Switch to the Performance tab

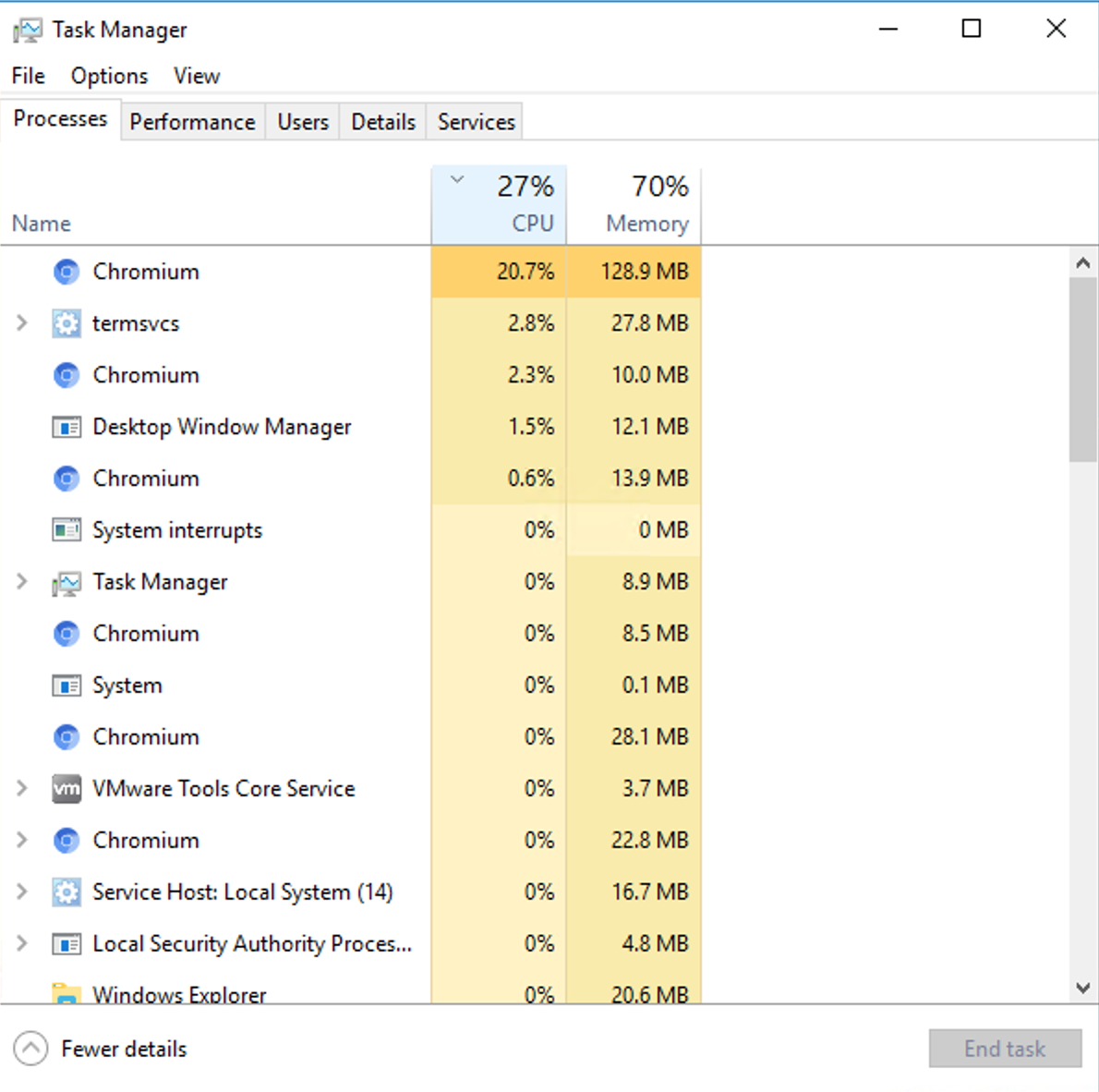(x=193, y=122)
